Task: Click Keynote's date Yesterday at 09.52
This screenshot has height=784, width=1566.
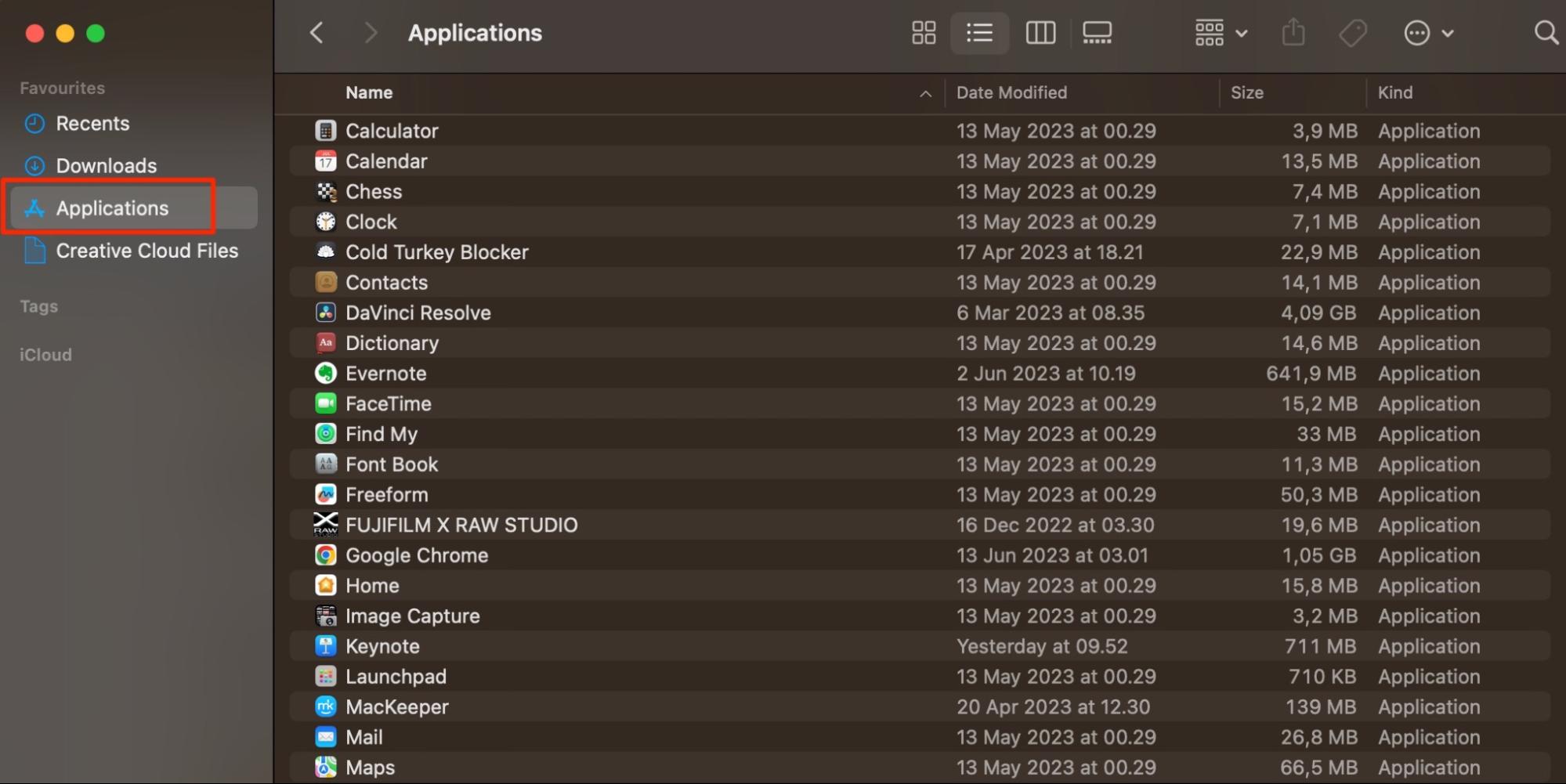Action: [x=1042, y=646]
